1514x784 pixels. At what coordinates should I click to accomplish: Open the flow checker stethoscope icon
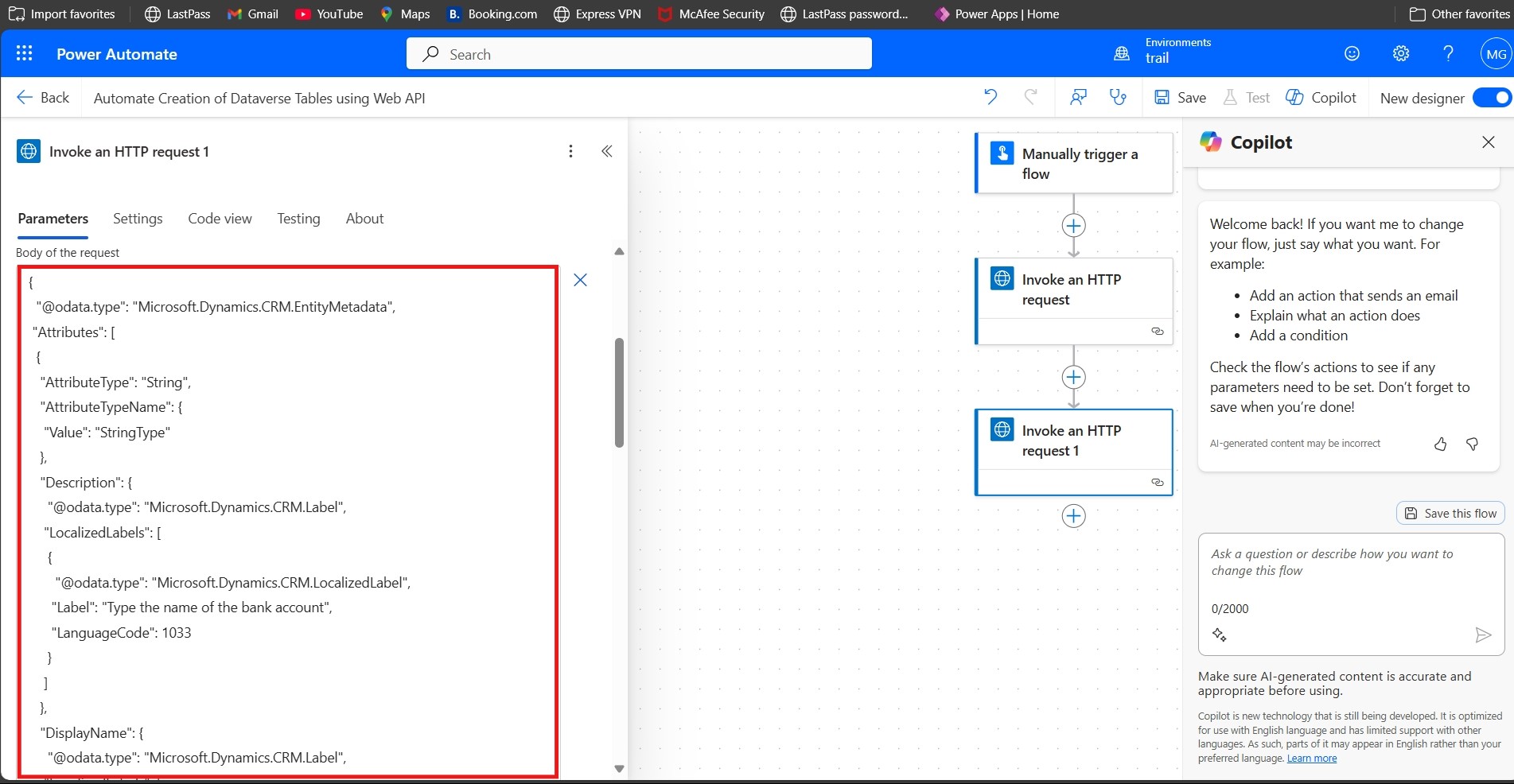(1118, 97)
